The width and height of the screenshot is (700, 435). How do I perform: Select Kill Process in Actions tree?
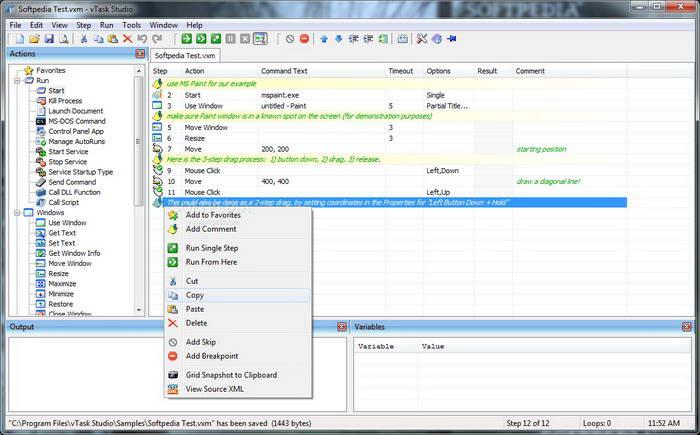[64, 101]
